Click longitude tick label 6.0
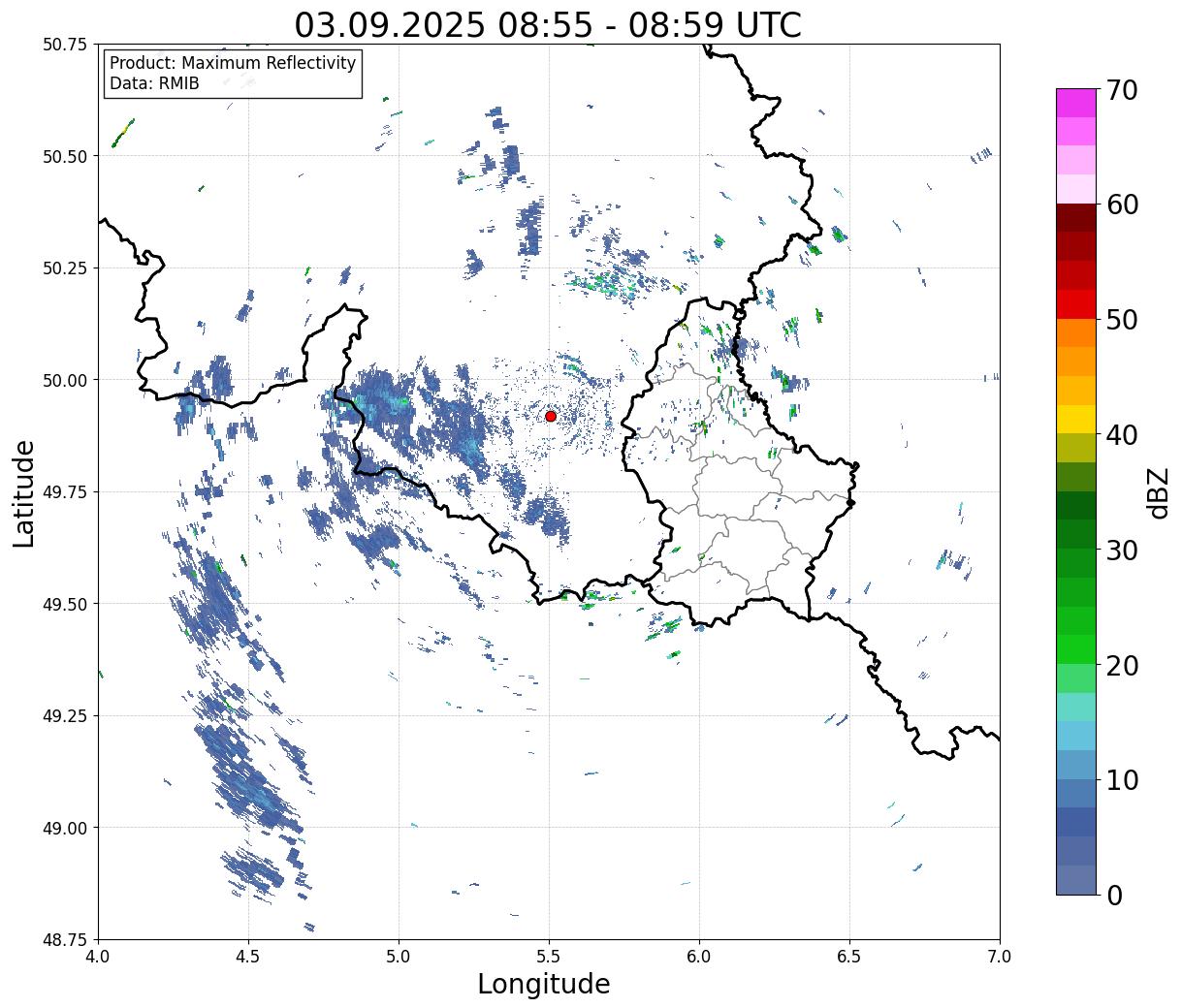1182x1008 pixels. point(699,957)
